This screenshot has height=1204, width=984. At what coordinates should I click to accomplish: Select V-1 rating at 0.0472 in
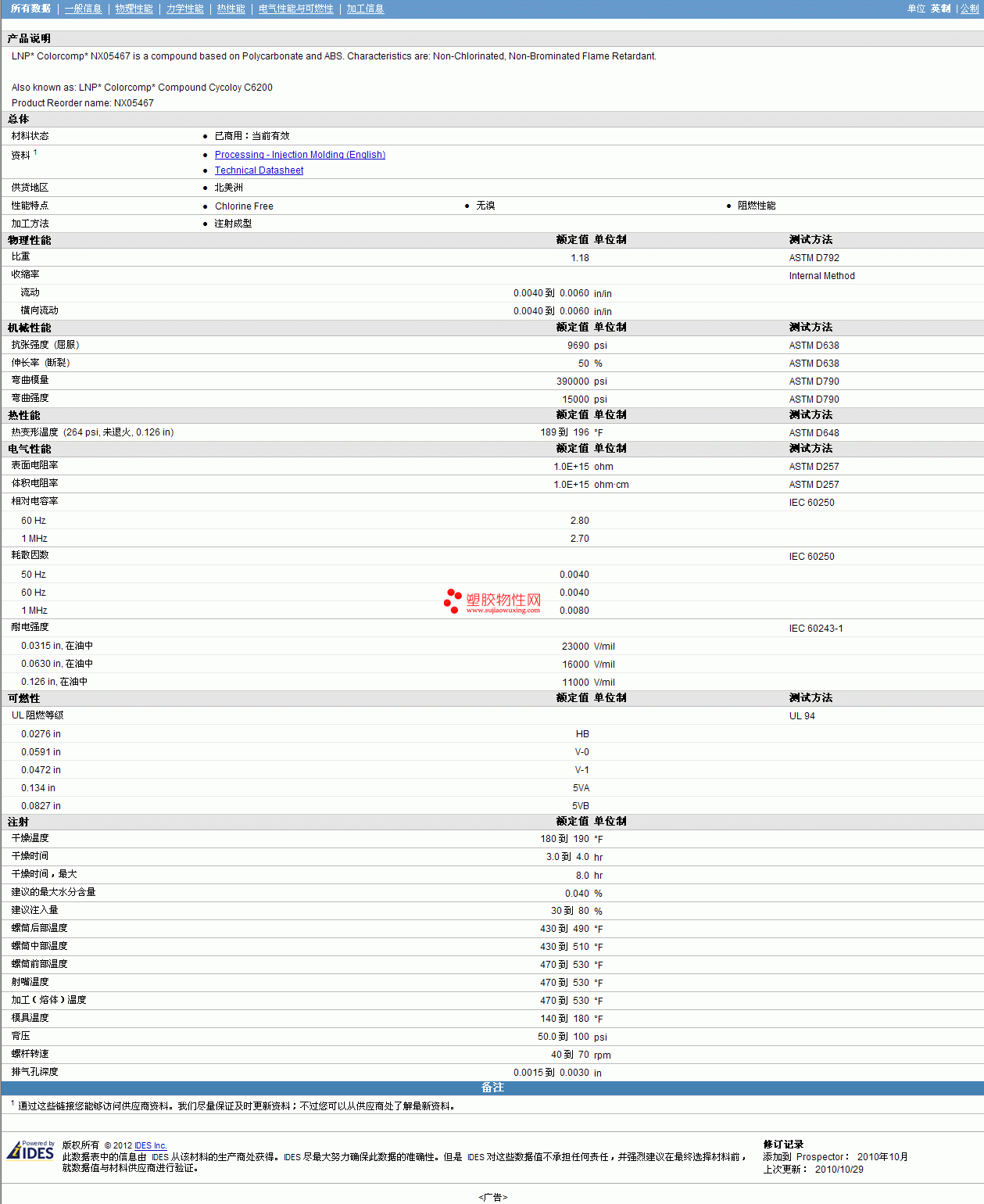tap(582, 770)
